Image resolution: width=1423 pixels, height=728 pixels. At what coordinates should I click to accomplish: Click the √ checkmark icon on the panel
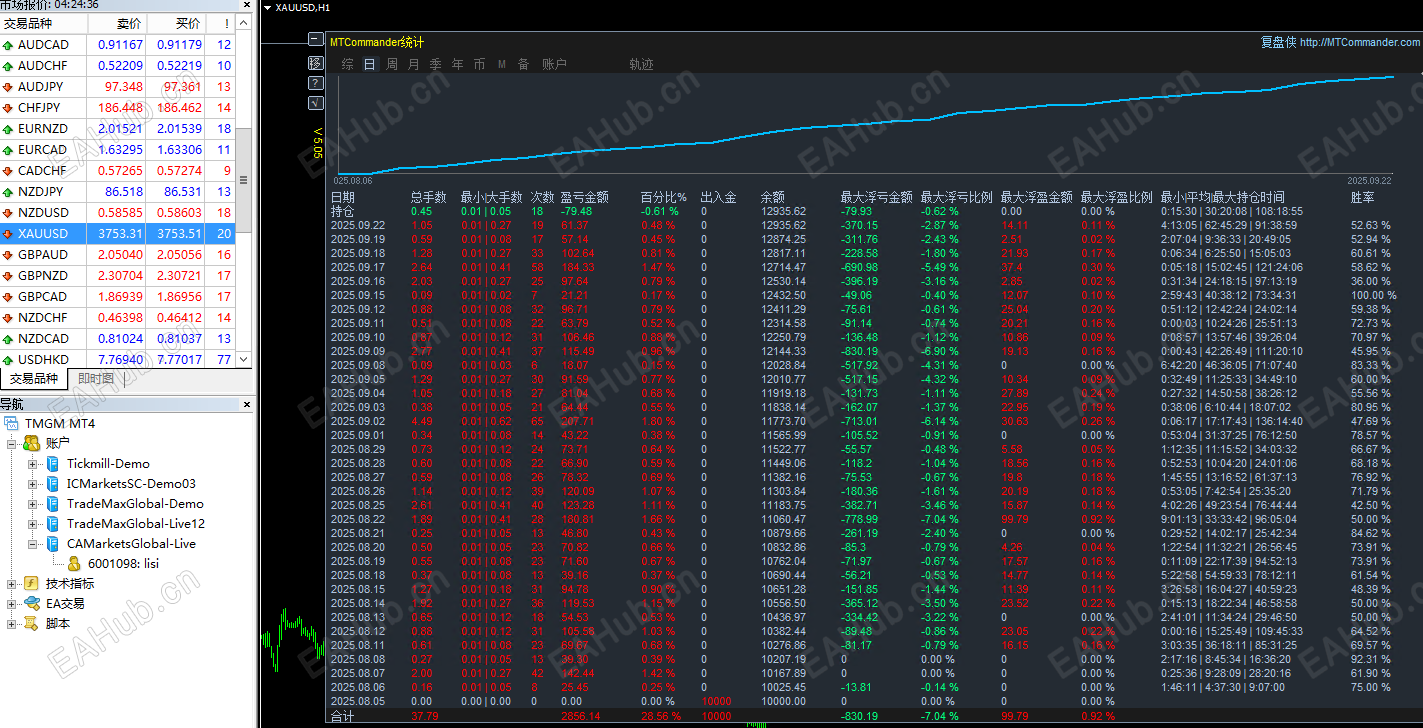316,102
